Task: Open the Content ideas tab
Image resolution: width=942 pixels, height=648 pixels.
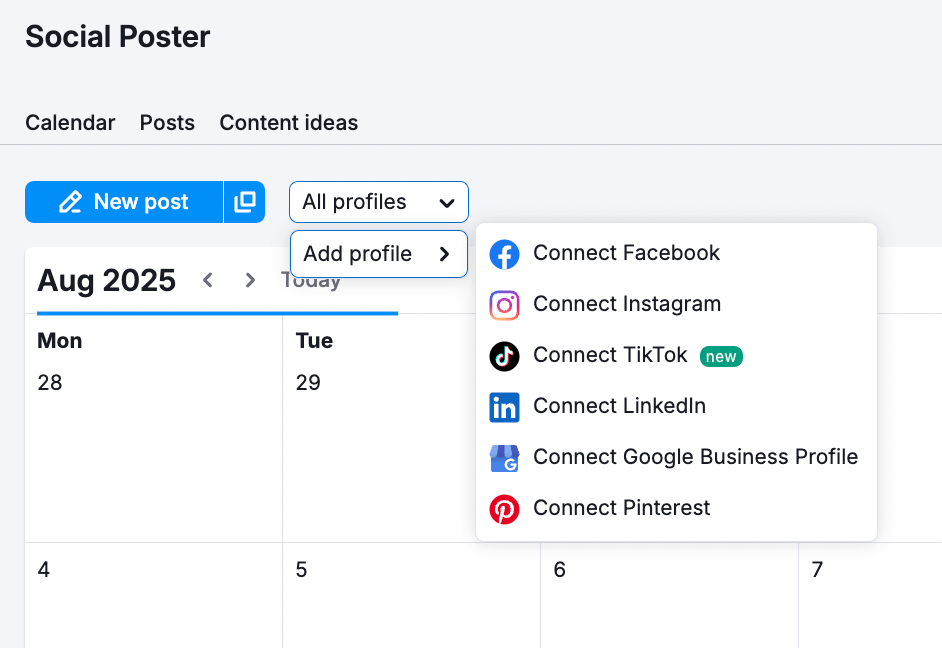Action: (x=288, y=122)
